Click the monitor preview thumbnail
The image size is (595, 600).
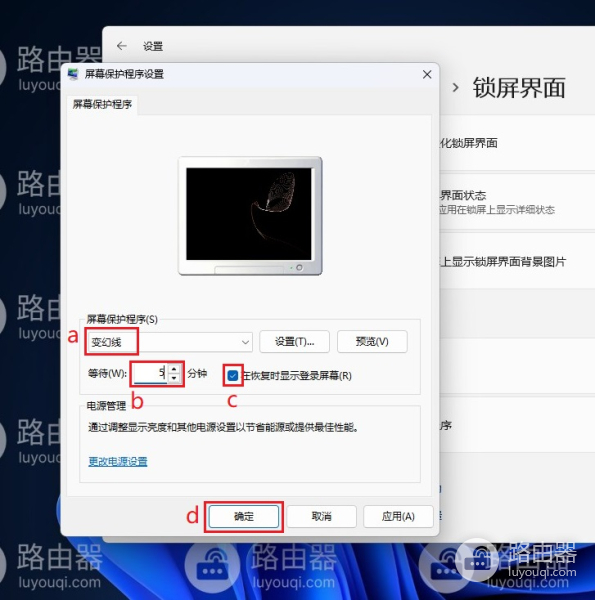[x=250, y=215]
